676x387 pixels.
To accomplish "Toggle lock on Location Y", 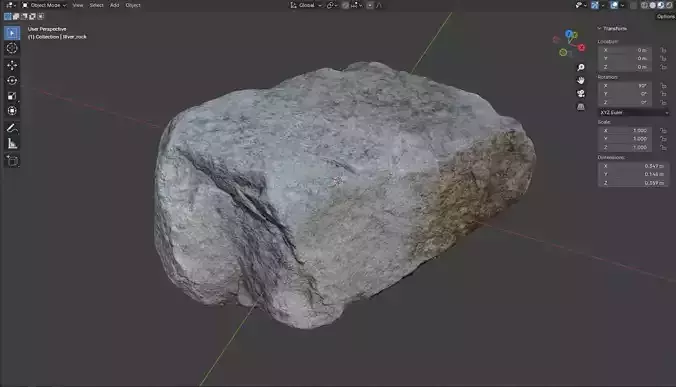I will (663, 58).
